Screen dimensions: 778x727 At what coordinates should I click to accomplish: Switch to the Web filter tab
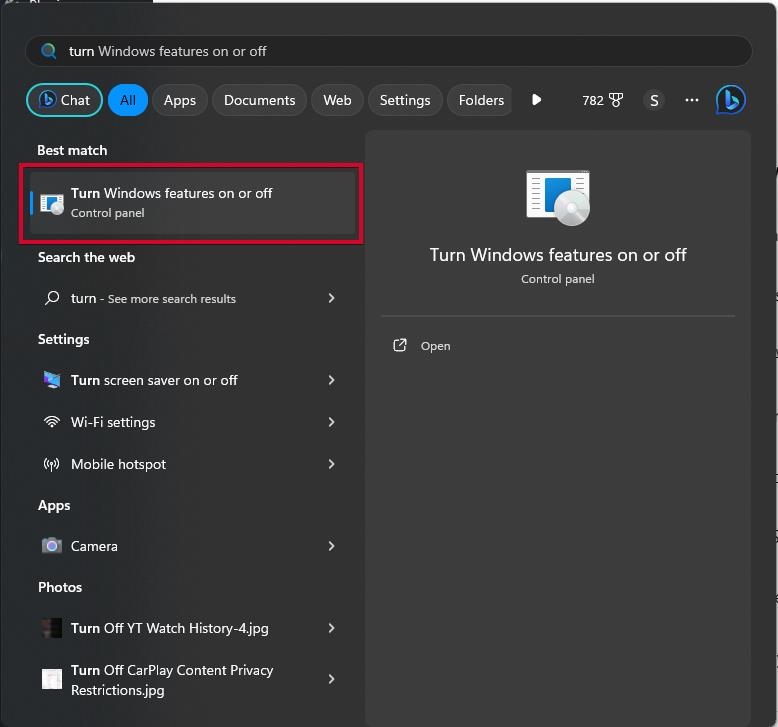coord(337,100)
